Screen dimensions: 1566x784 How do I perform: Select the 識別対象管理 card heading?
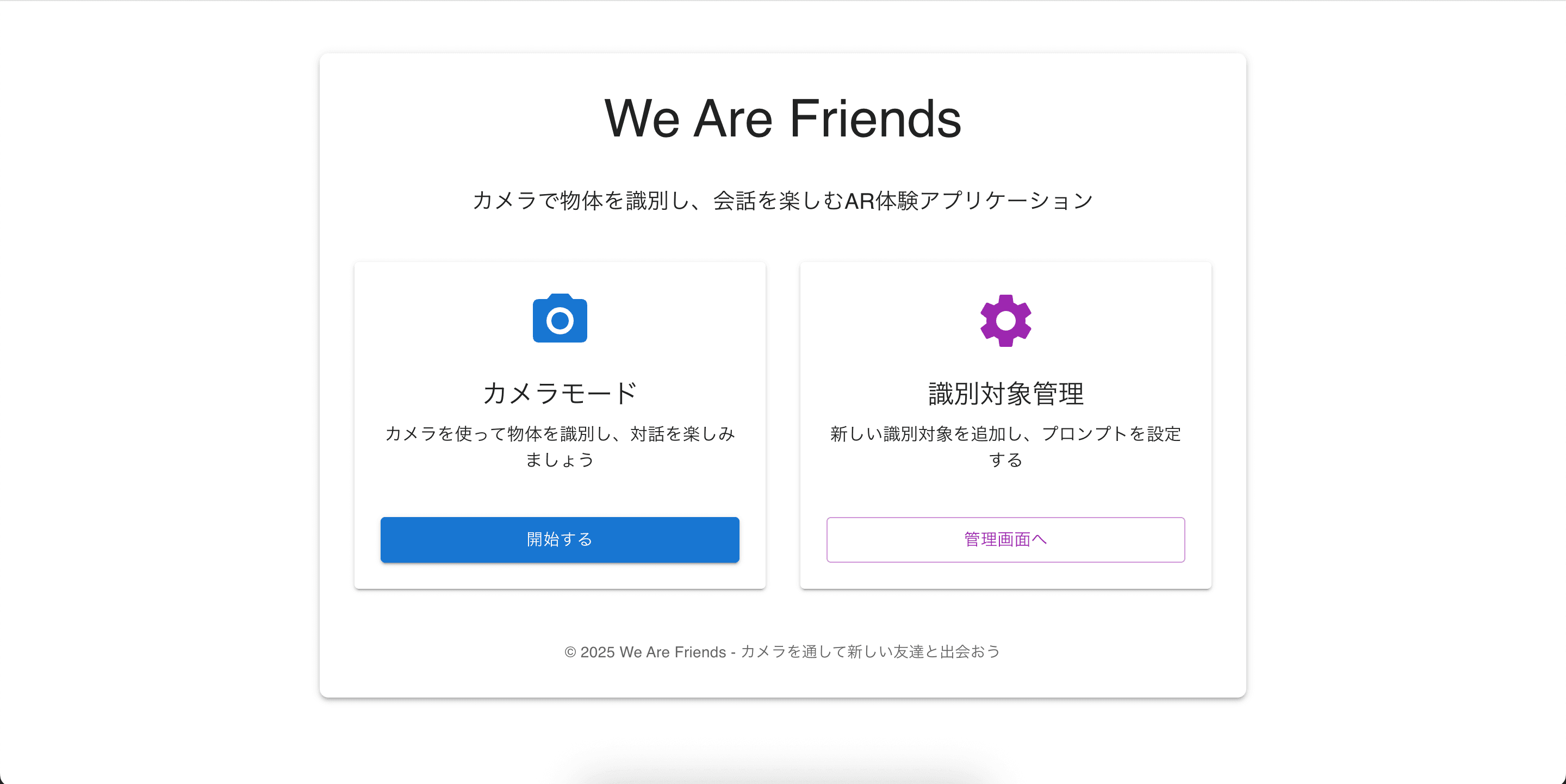coord(1005,393)
